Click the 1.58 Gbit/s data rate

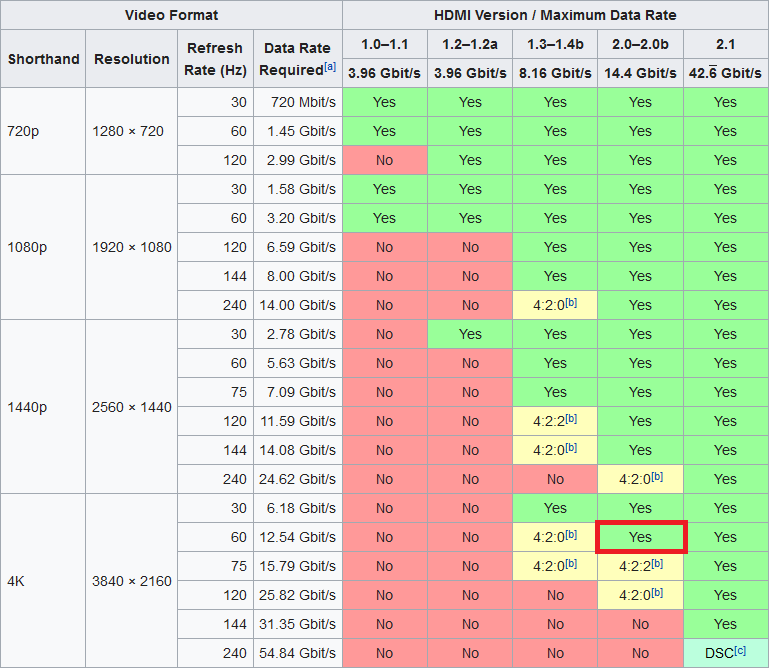(298, 189)
